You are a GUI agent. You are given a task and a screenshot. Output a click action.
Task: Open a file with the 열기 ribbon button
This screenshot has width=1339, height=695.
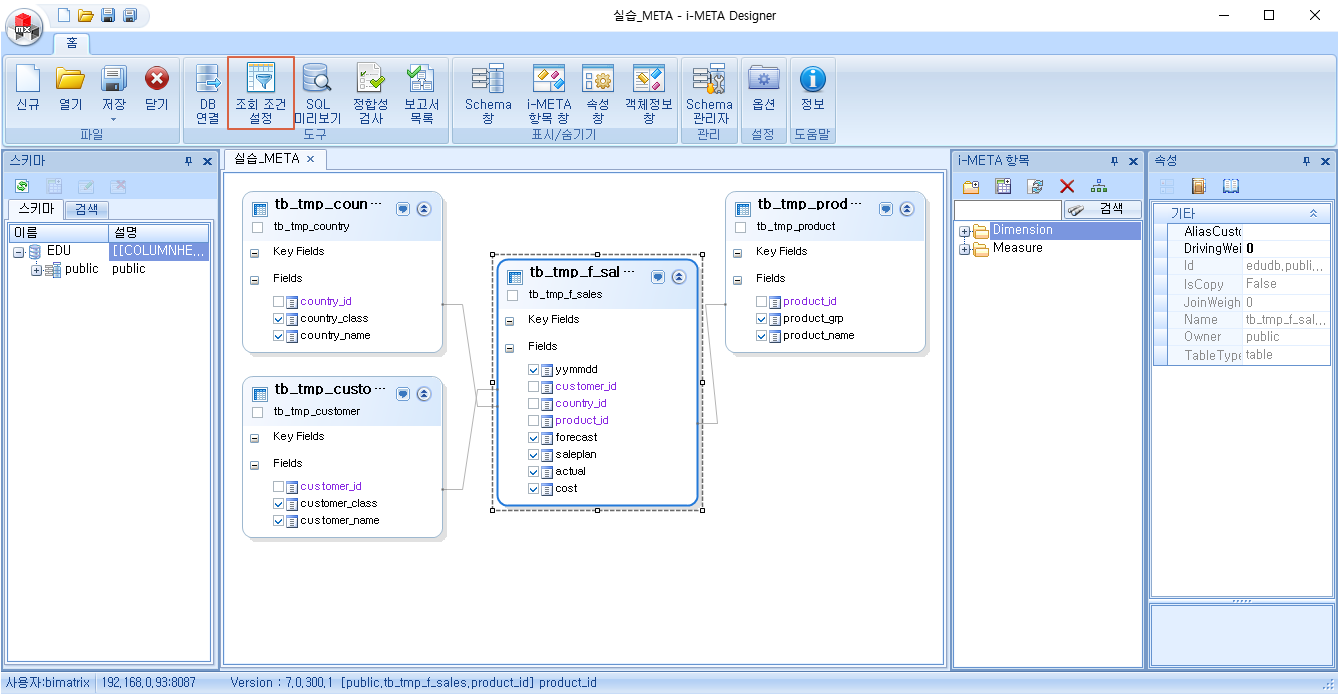70,90
